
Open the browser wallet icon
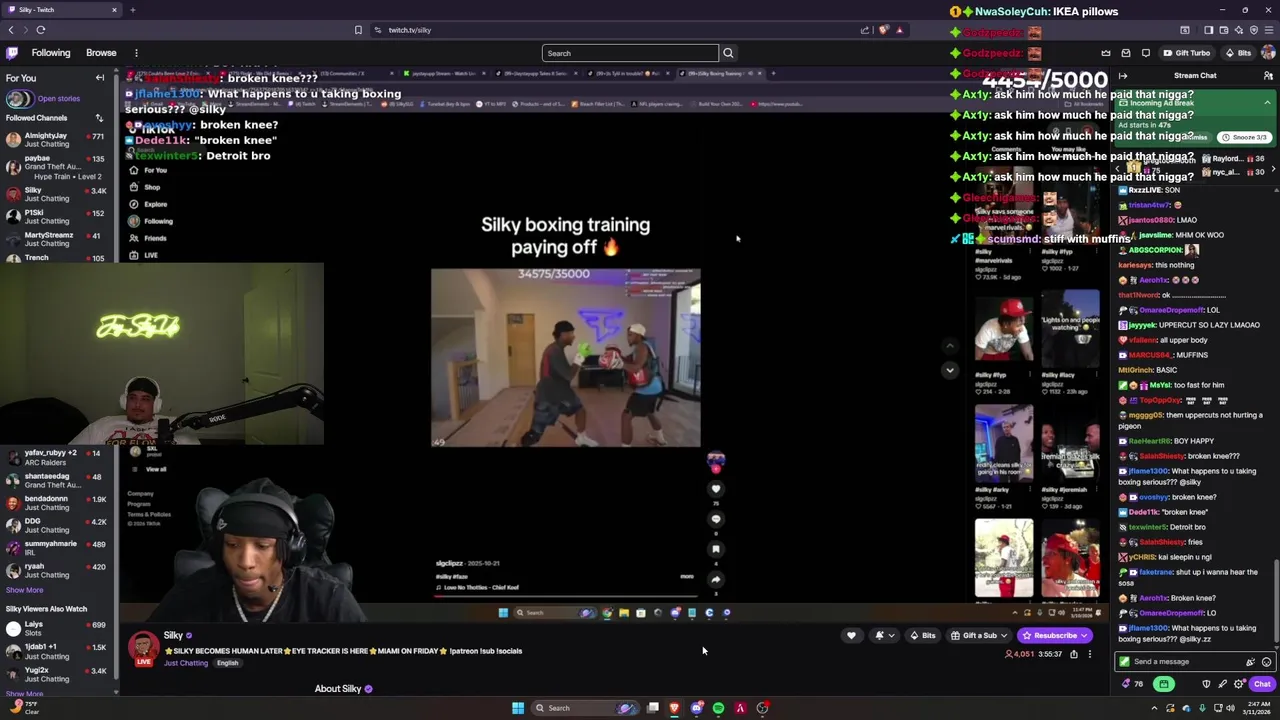coord(1223,30)
